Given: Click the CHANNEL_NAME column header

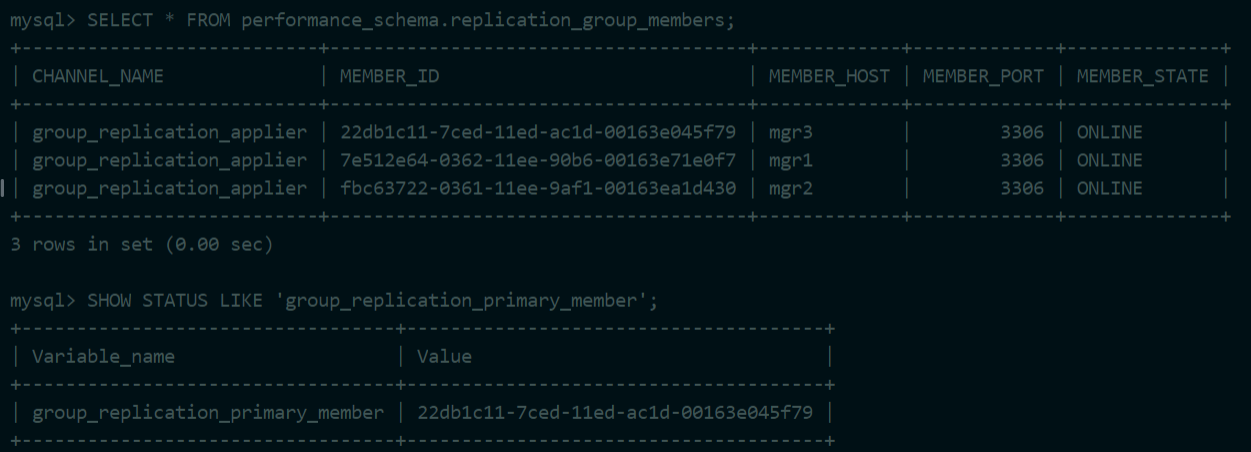Looking at the screenshot, I should pos(98,76).
